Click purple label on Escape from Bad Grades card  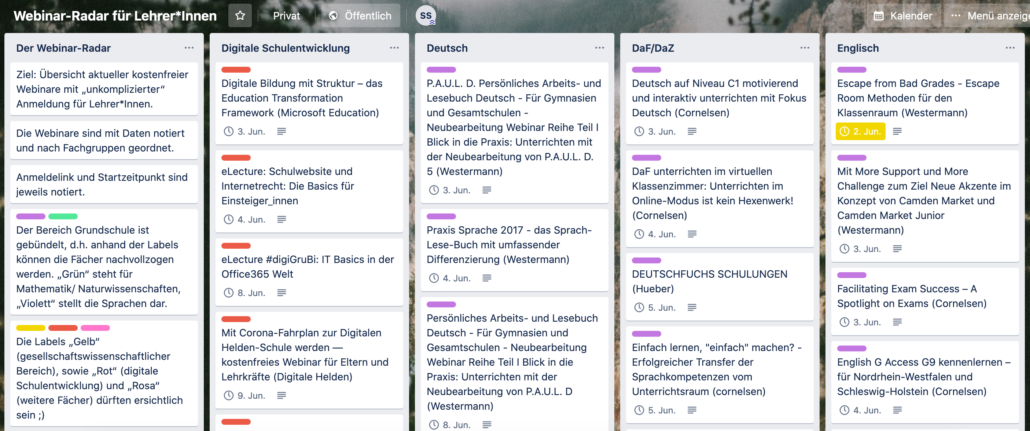tap(852, 70)
